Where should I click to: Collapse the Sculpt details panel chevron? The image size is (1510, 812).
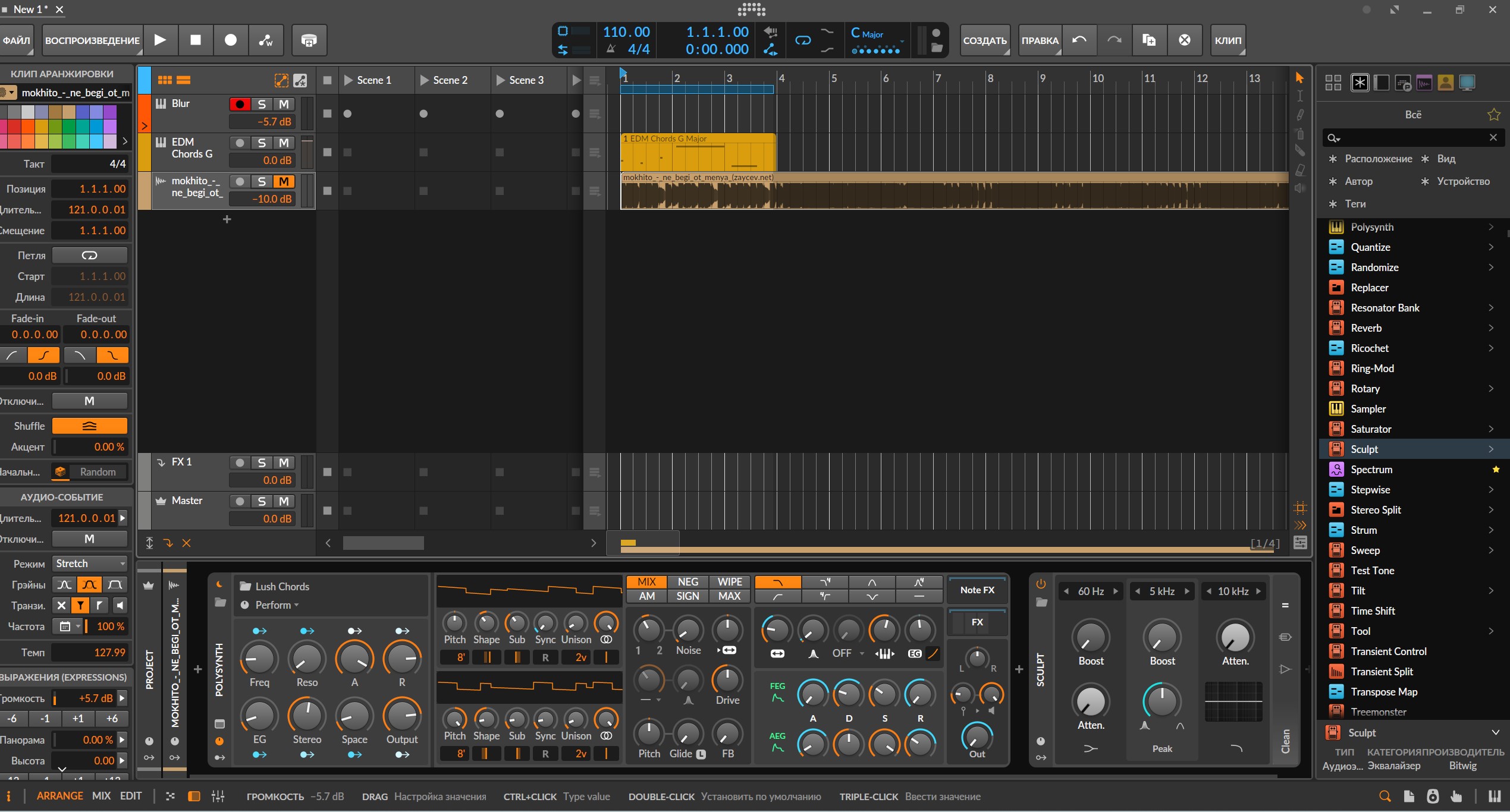point(1495,732)
